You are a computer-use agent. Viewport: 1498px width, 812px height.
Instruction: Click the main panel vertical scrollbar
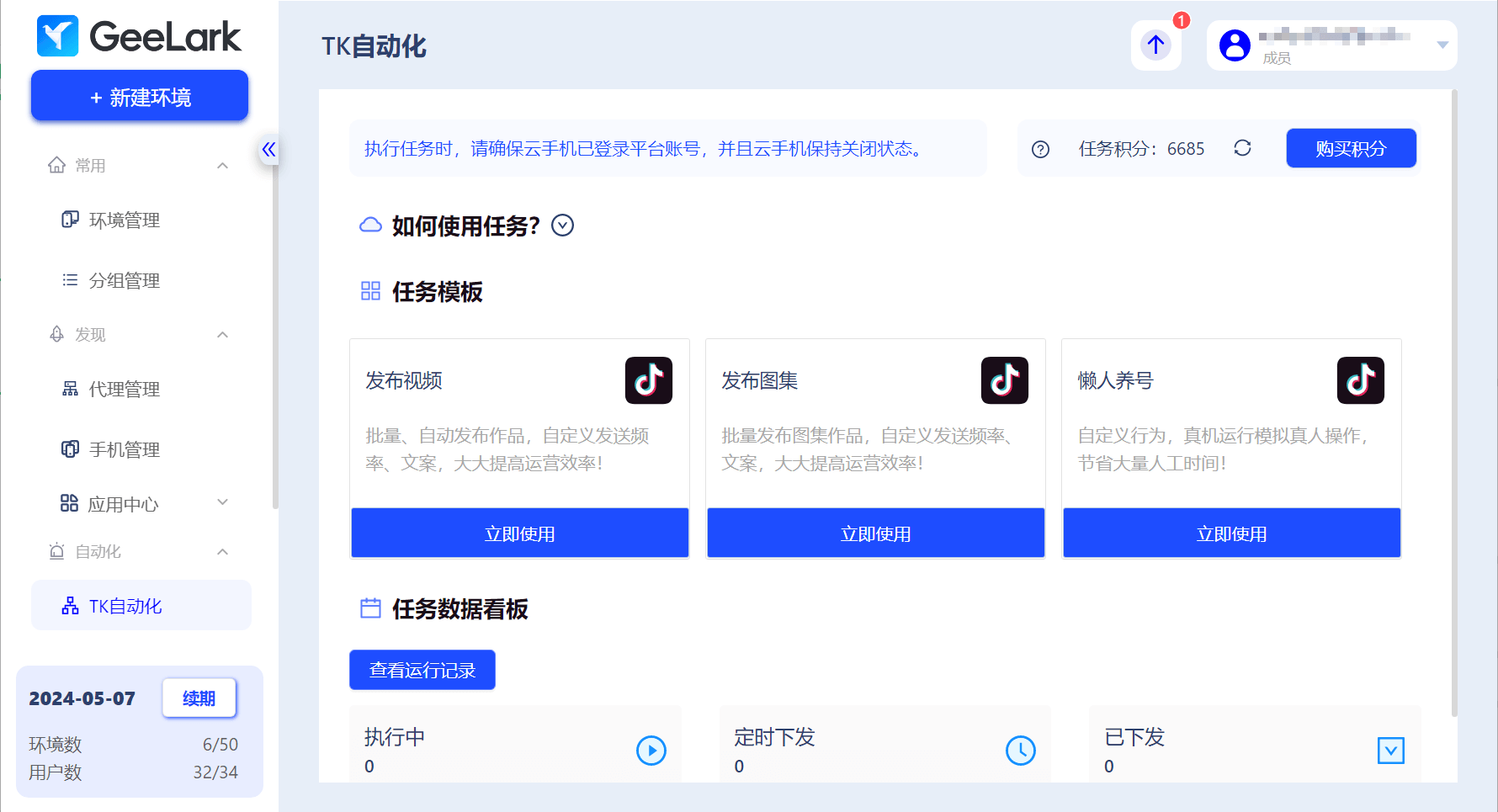[1453, 404]
